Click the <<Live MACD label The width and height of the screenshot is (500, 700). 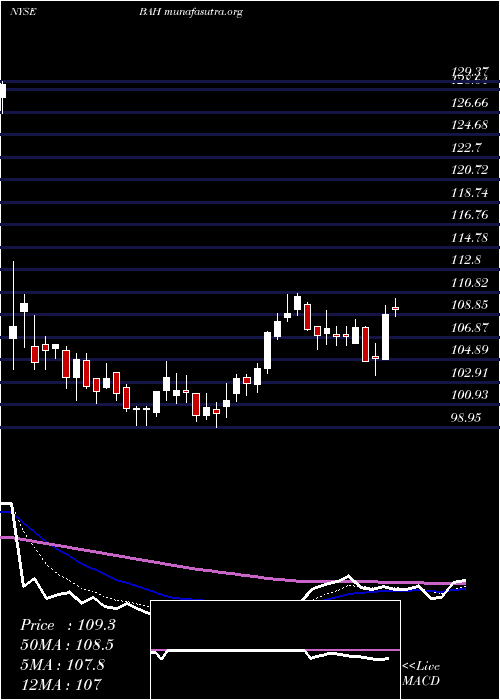coord(421,674)
